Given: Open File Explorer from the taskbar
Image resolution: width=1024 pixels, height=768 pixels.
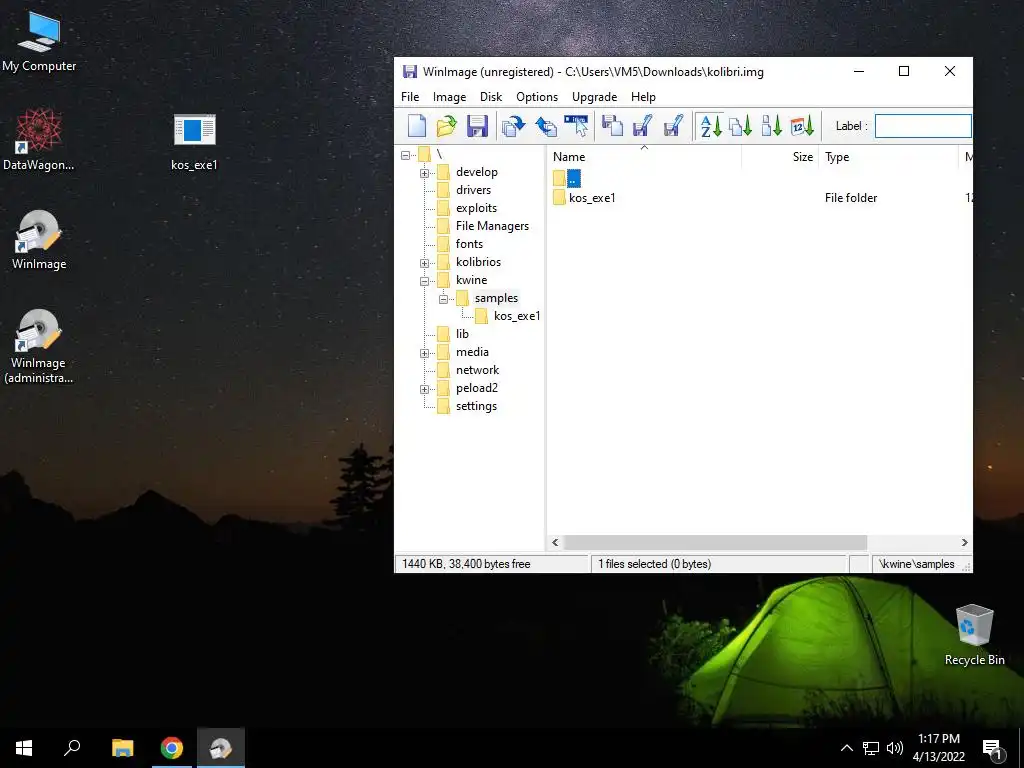Looking at the screenshot, I should click(x=122, y=748).
